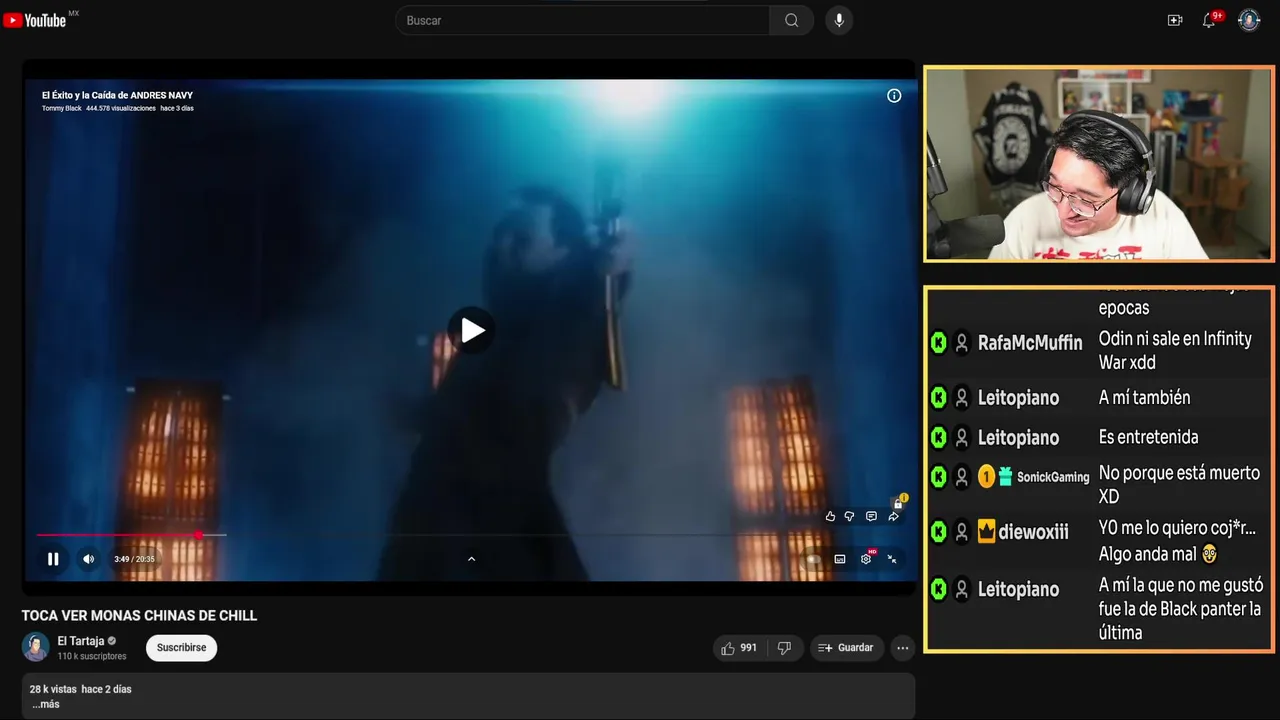Expand the description with ...más
This screenshot has height=720, width=1280.
pos(45,704)
